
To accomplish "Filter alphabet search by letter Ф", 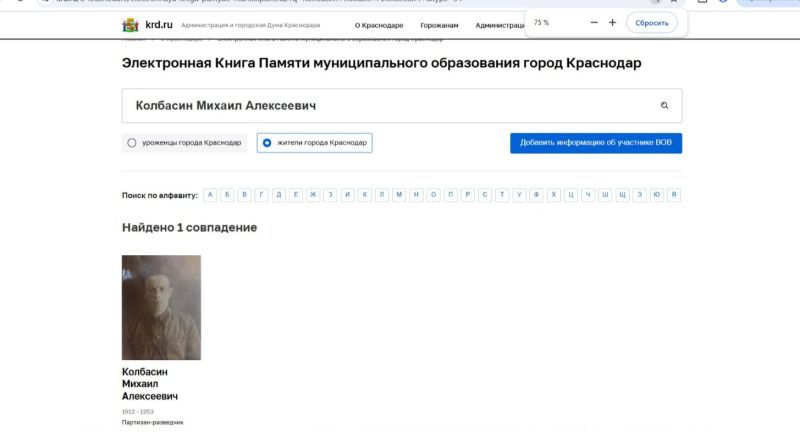I will click(536, 195).
